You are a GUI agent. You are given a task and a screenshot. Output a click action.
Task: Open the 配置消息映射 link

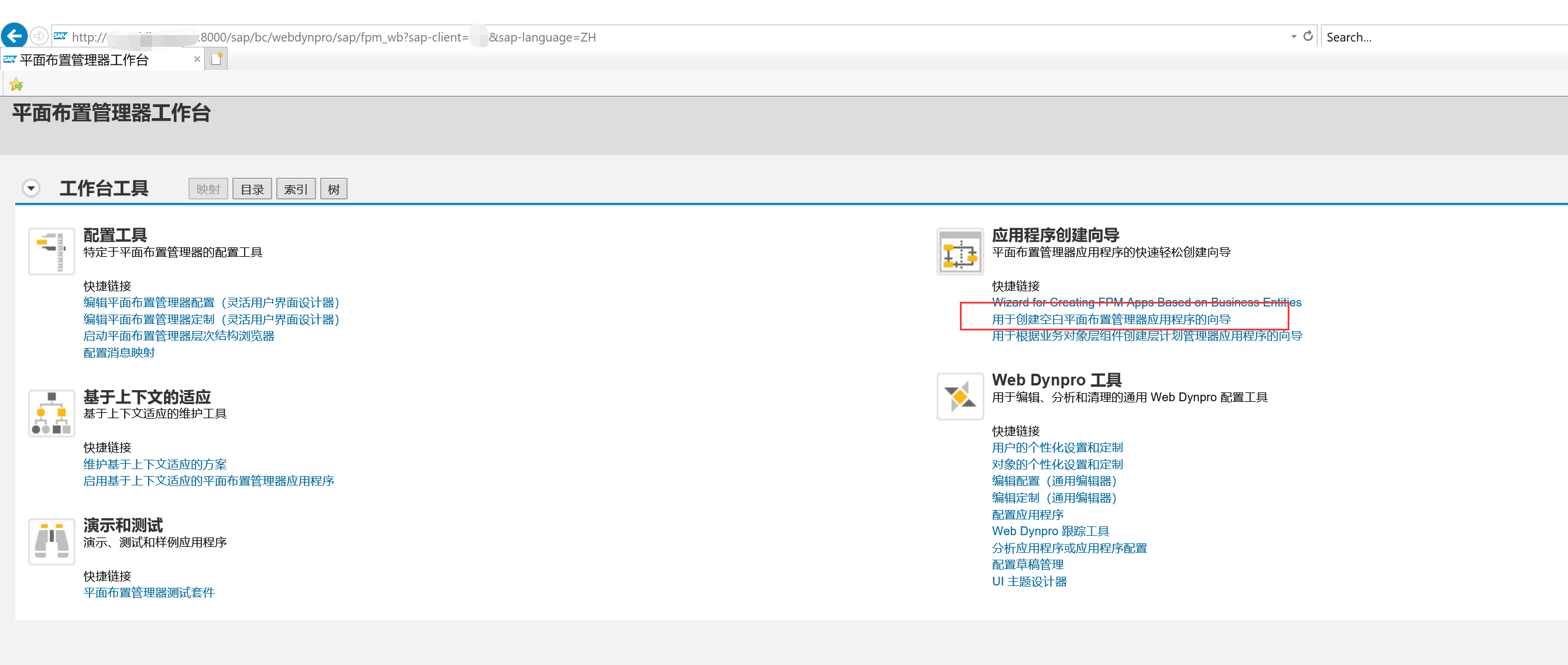pyautogui.click(x=119, y=352)
